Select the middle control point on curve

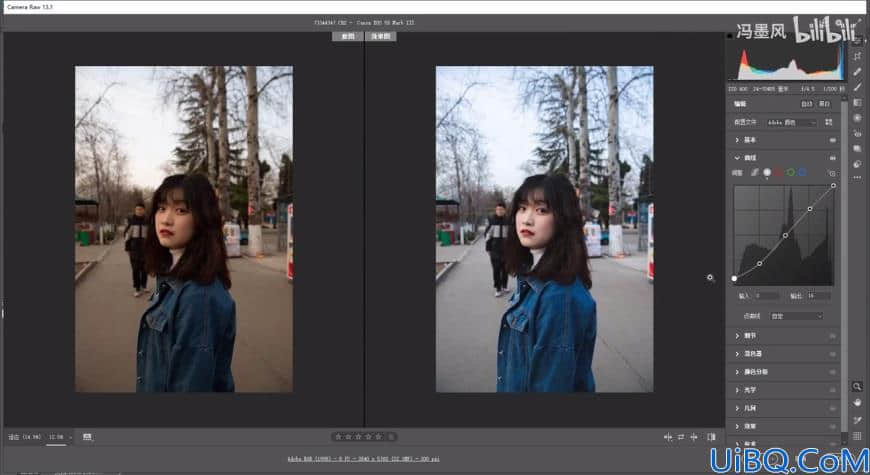[785, 235]
